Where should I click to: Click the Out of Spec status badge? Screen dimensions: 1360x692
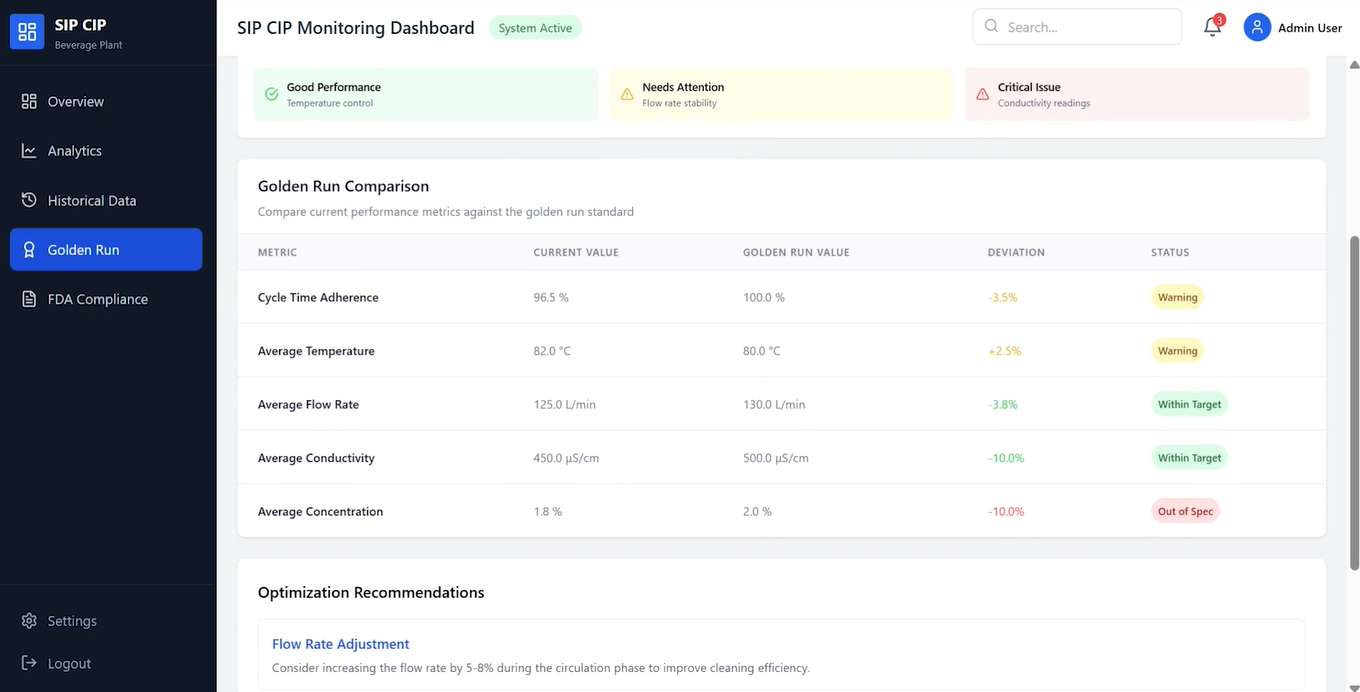(1185, 512)
